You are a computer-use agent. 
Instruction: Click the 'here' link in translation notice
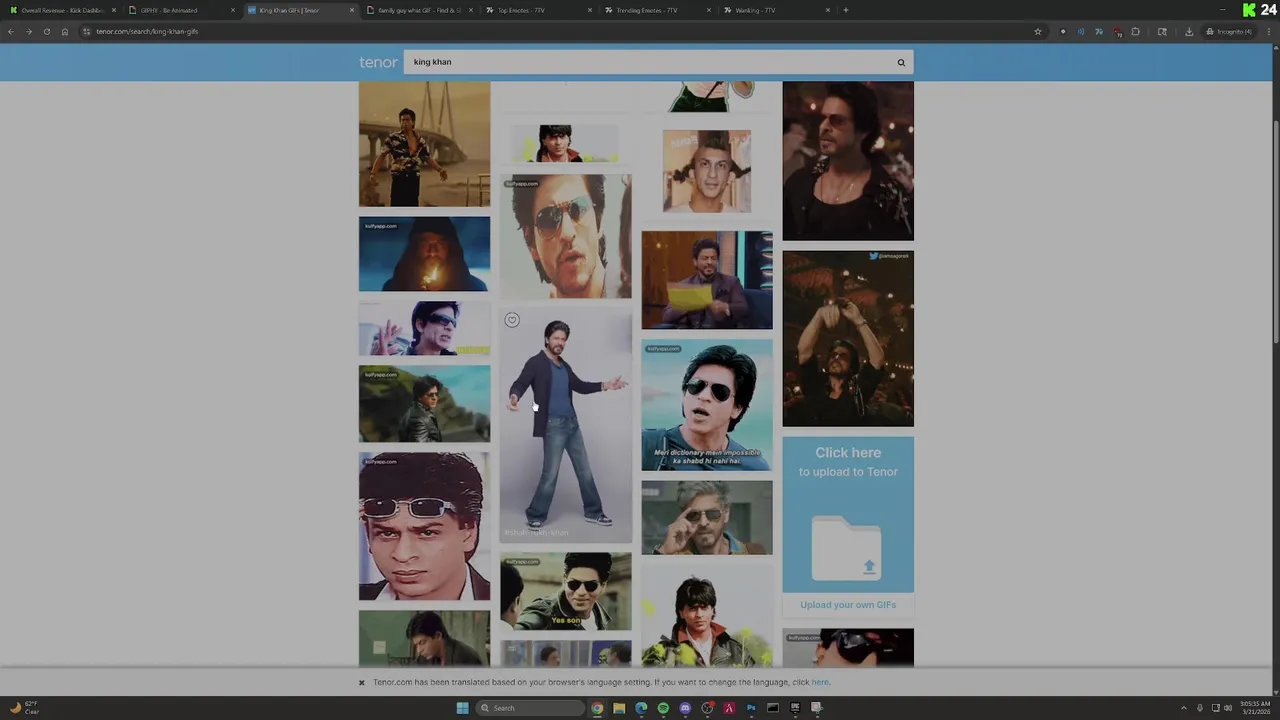[x=820, y=683]
